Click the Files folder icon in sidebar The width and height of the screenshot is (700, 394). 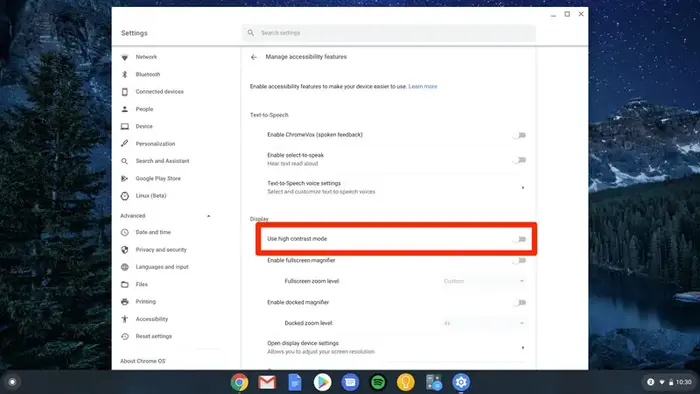pos(125,284)
